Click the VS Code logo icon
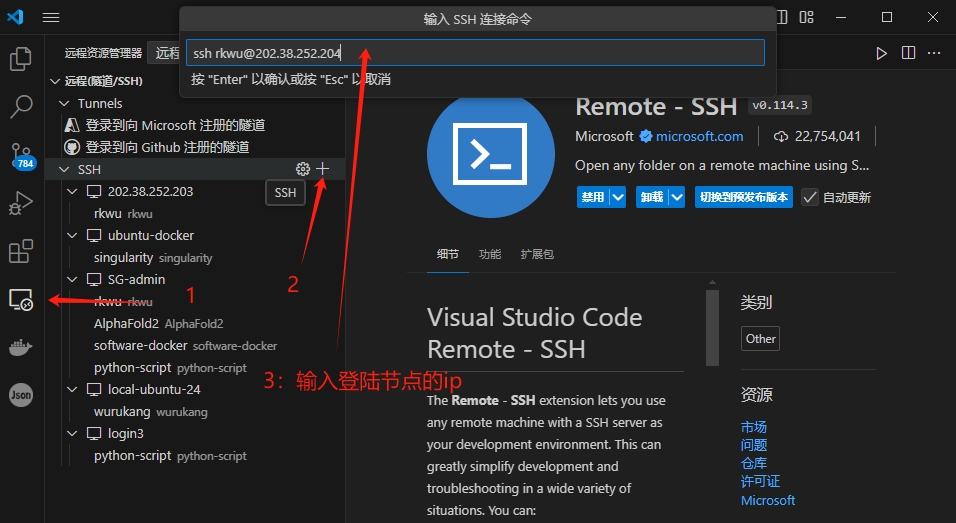 pyautogui.click(x=15, y=16)
